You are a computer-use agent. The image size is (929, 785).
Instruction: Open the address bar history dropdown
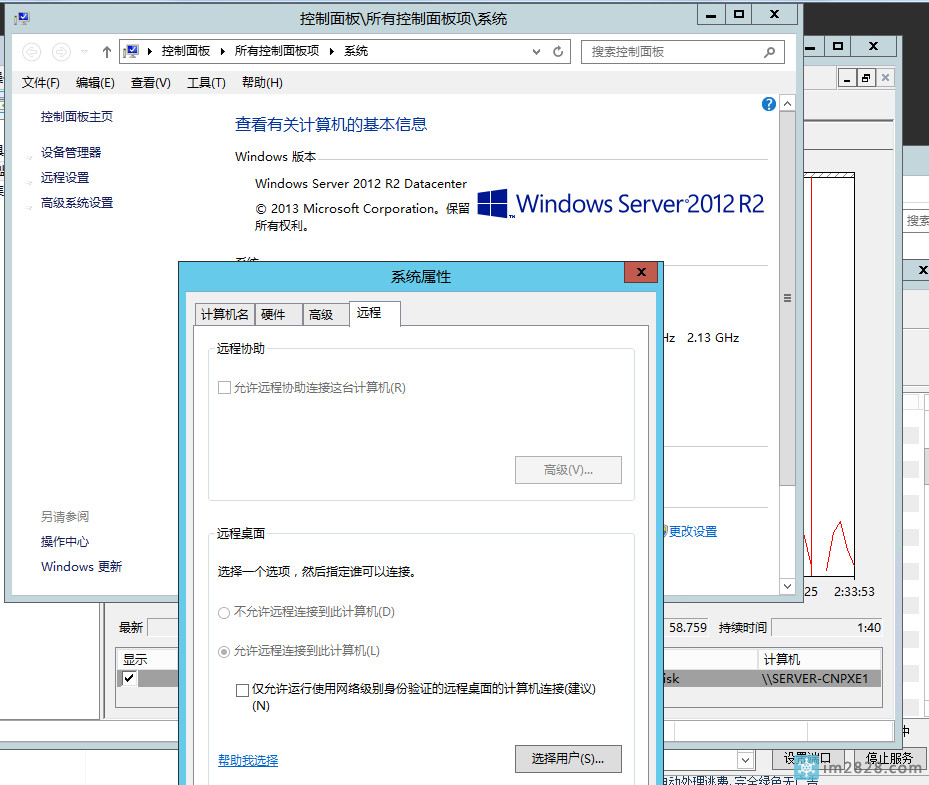pos(537,52)
